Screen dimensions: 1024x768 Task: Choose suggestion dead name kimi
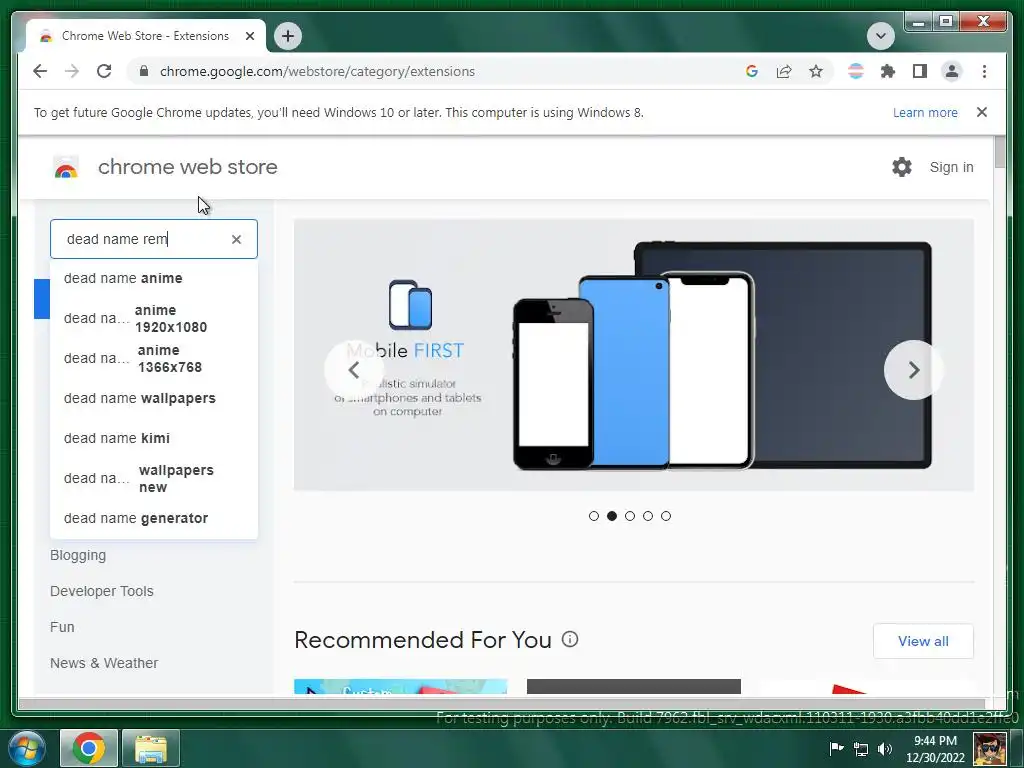[154, 438]
